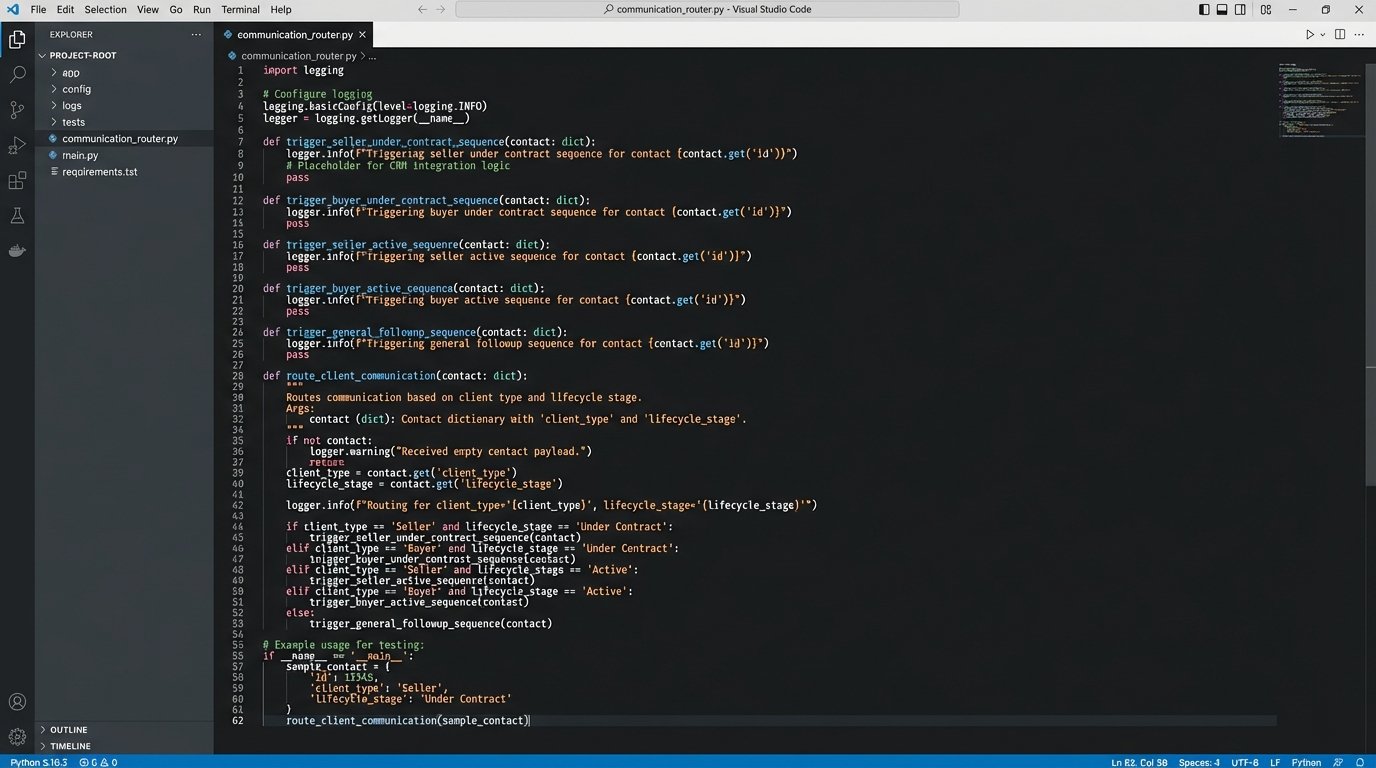The image size is (1376, 768).
Task: Toggle the bottom panel layout button
Action: click(1222, 10)
